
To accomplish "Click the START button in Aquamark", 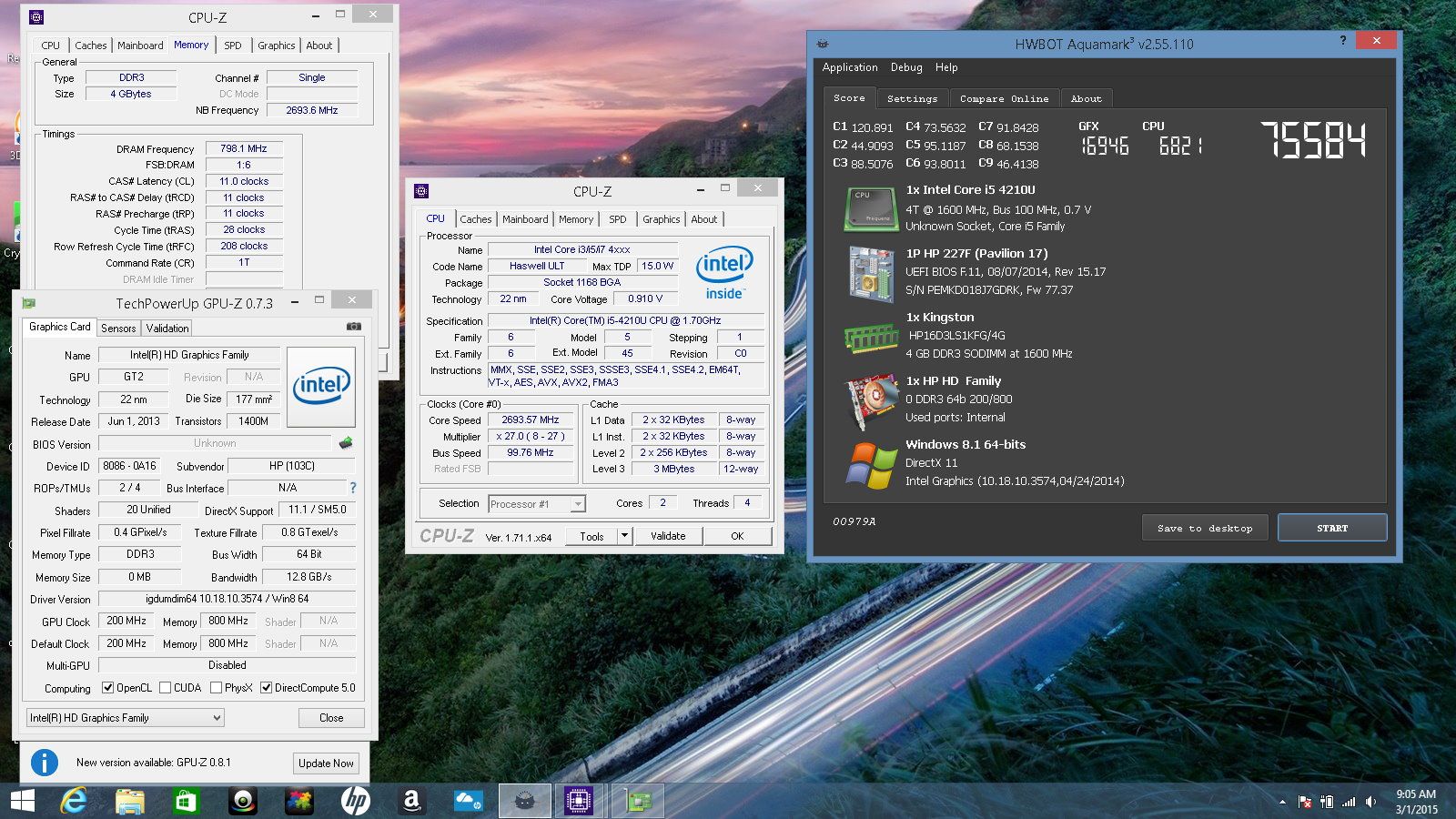I will 1332,528.
